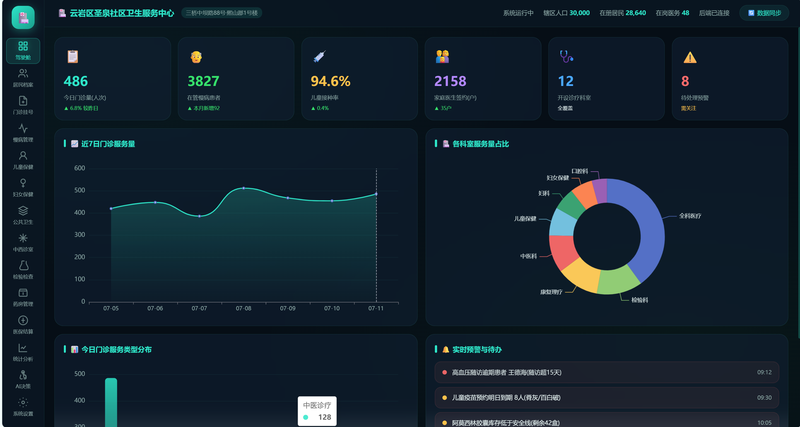Switch to the 驾驶舱 dashboard tab

point(23,51)
